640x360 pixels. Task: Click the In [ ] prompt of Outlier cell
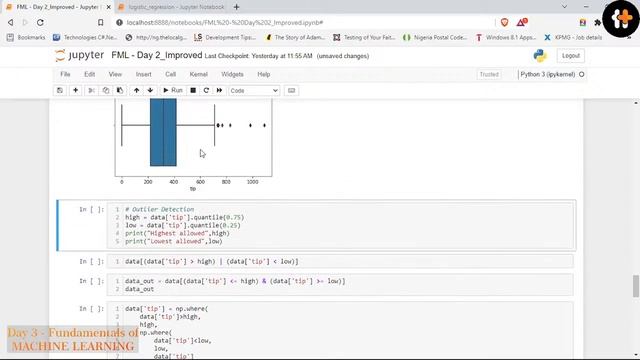pyautogui.click(x=91, y=209)
